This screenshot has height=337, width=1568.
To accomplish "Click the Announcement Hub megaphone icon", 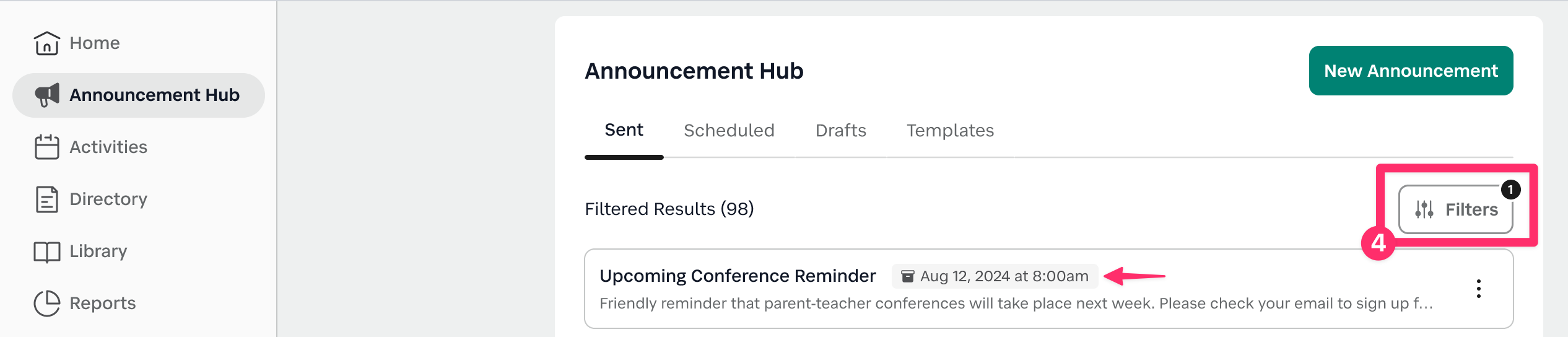I will click(47, 95).
